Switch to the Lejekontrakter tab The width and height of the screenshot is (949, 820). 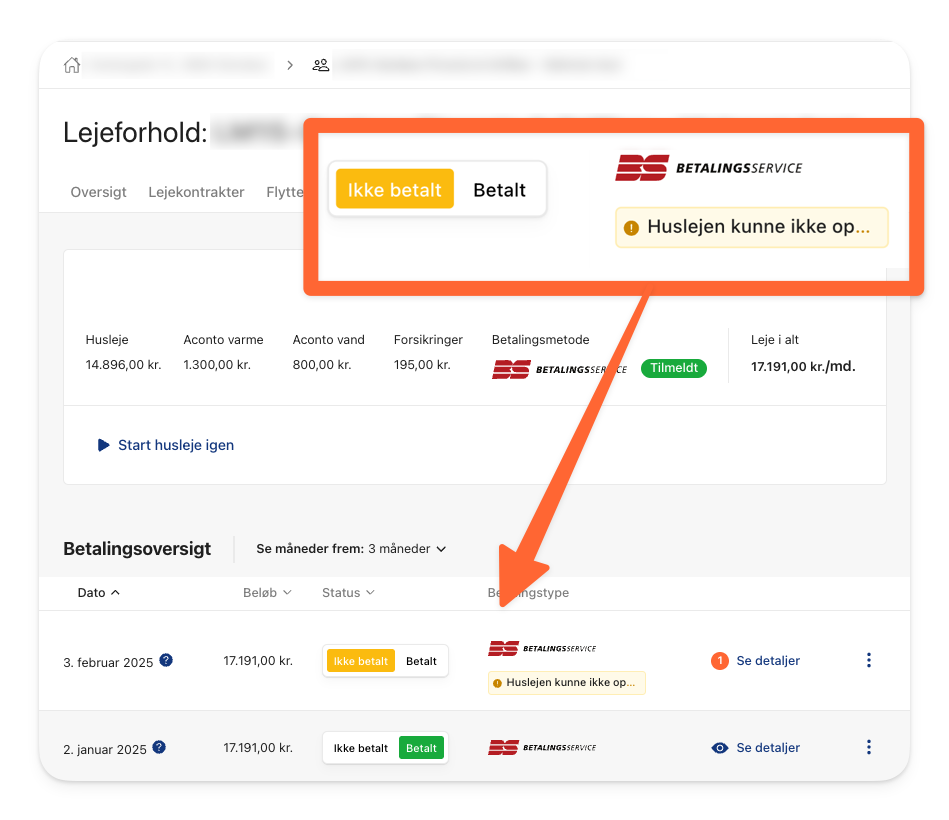(196, 192)
